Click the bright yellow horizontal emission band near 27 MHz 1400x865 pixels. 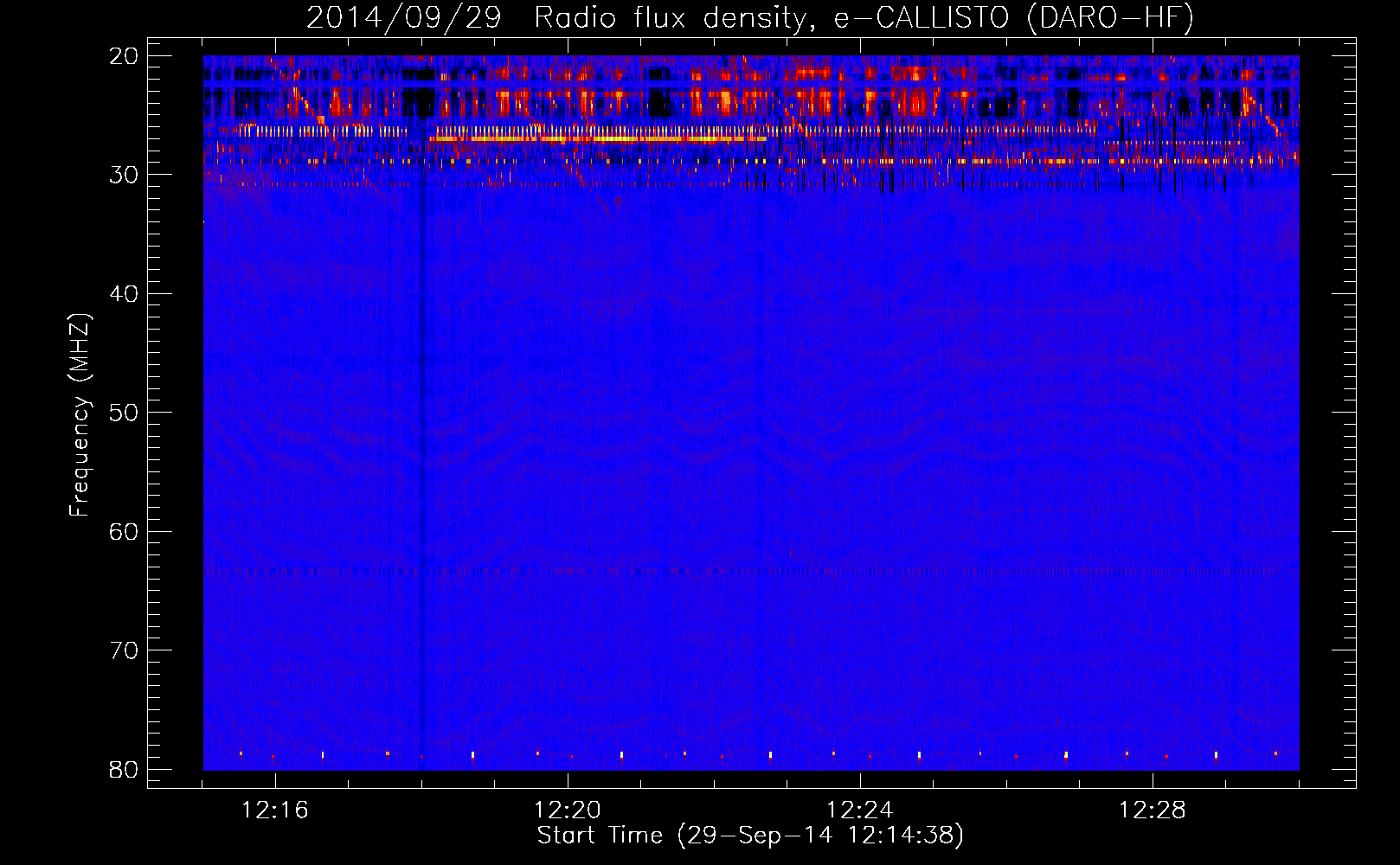(x=598, y=138)
